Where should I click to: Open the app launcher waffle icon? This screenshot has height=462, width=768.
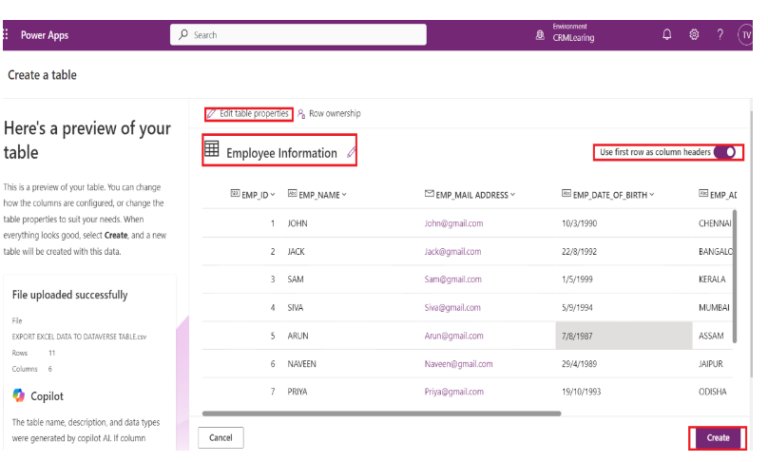[x=6, y=35]
